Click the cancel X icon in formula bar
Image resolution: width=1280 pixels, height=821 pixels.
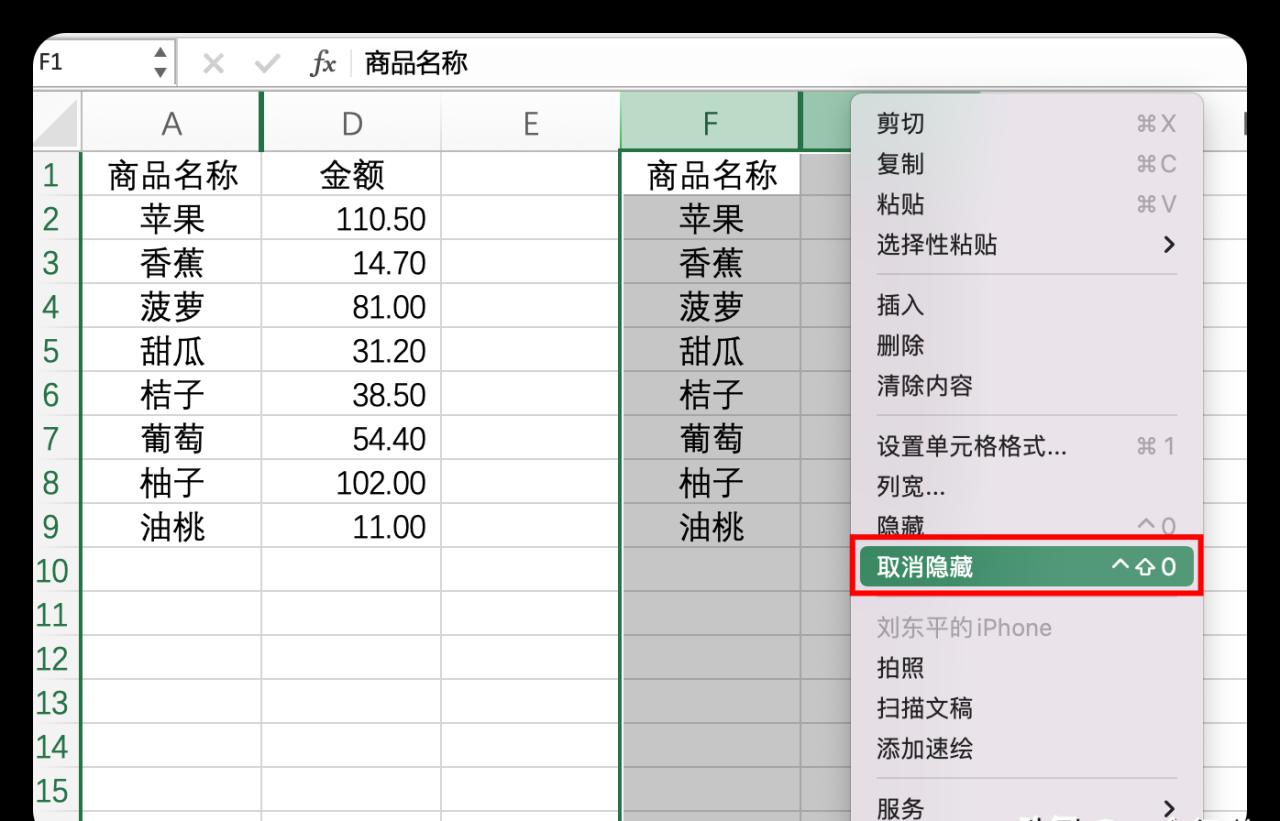(212, 65)
